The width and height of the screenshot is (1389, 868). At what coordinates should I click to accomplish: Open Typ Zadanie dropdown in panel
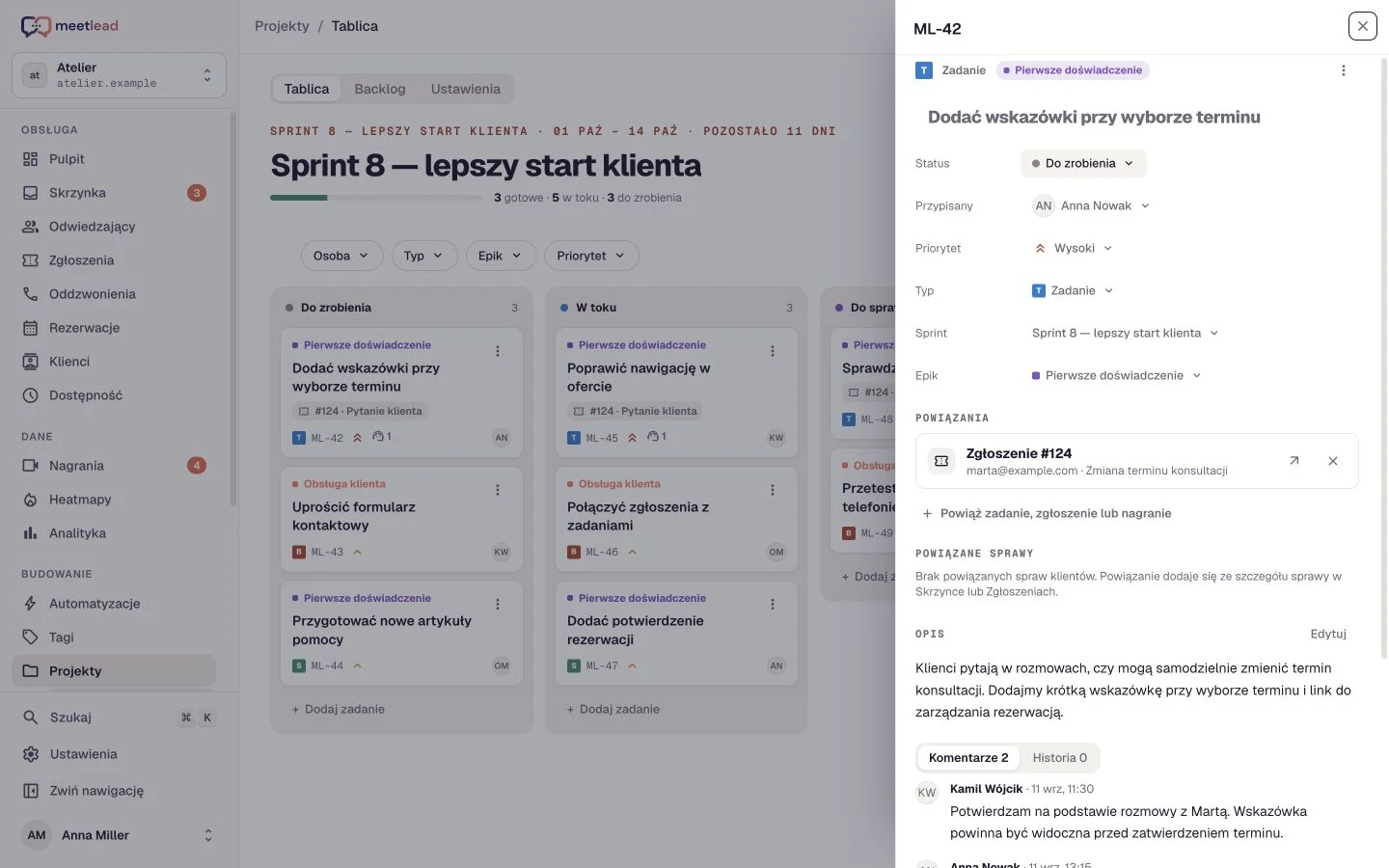pos(1073,290)
